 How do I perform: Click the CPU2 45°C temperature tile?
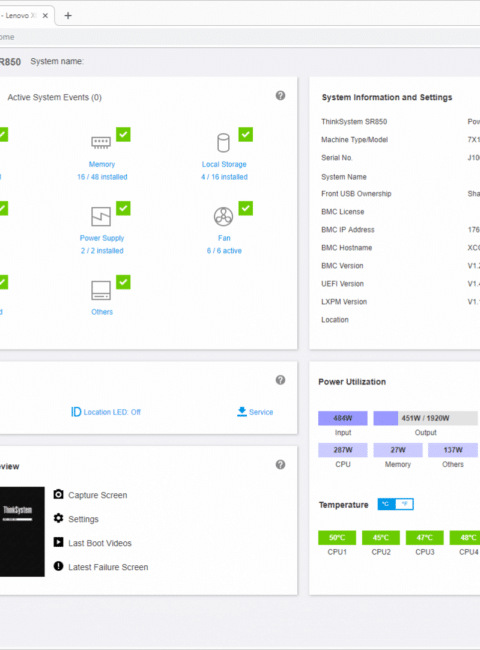pos(381,538)
